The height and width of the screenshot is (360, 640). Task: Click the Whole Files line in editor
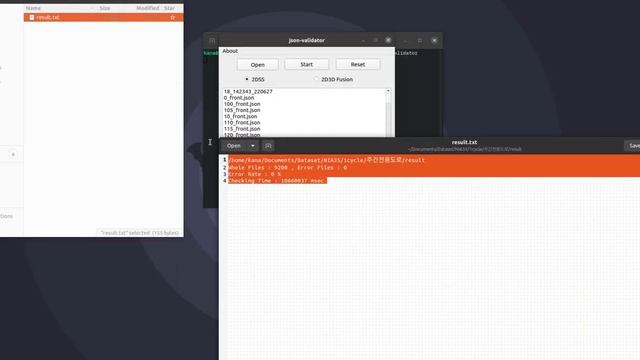tap(288, 167)
